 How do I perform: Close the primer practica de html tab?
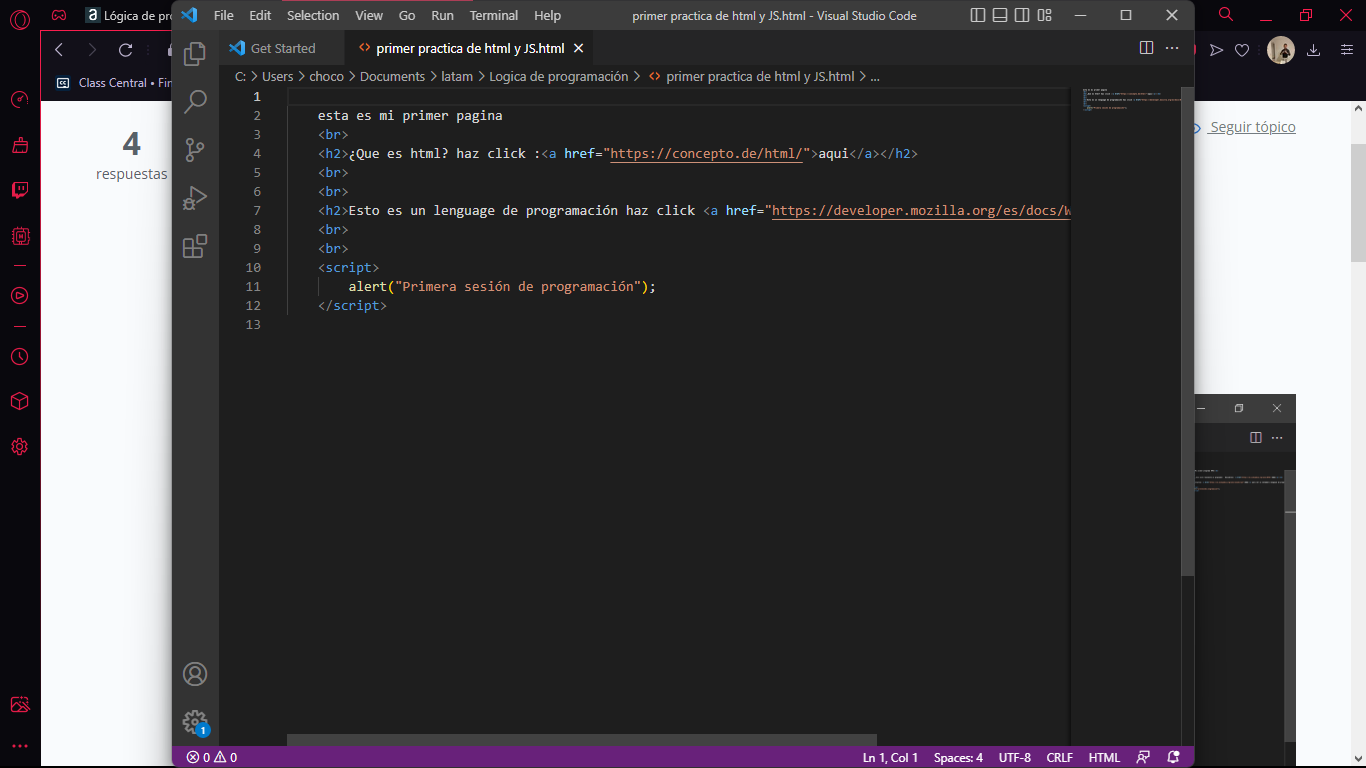point(578,48)
